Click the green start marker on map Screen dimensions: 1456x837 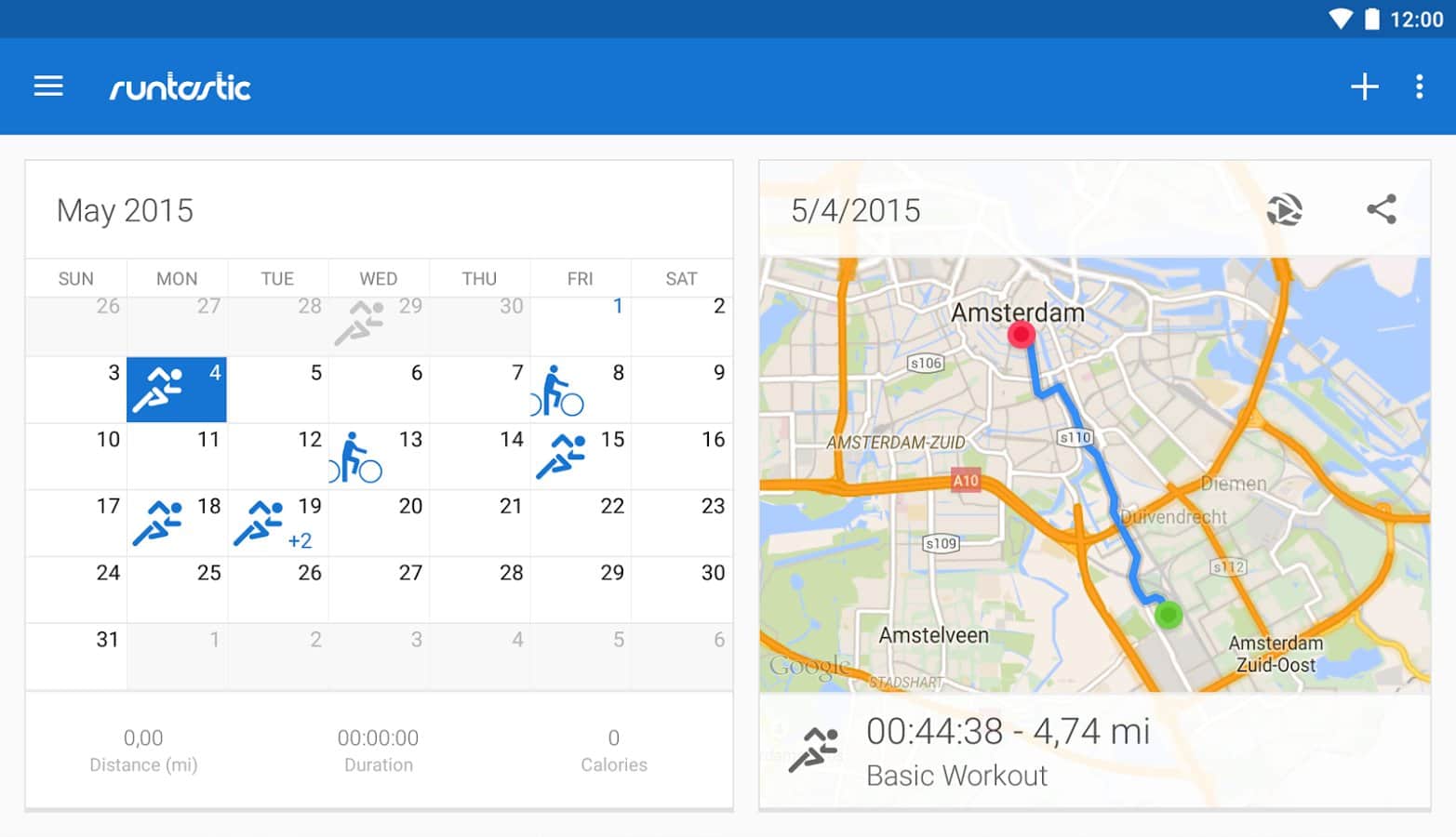click(x=1168, y=615)
